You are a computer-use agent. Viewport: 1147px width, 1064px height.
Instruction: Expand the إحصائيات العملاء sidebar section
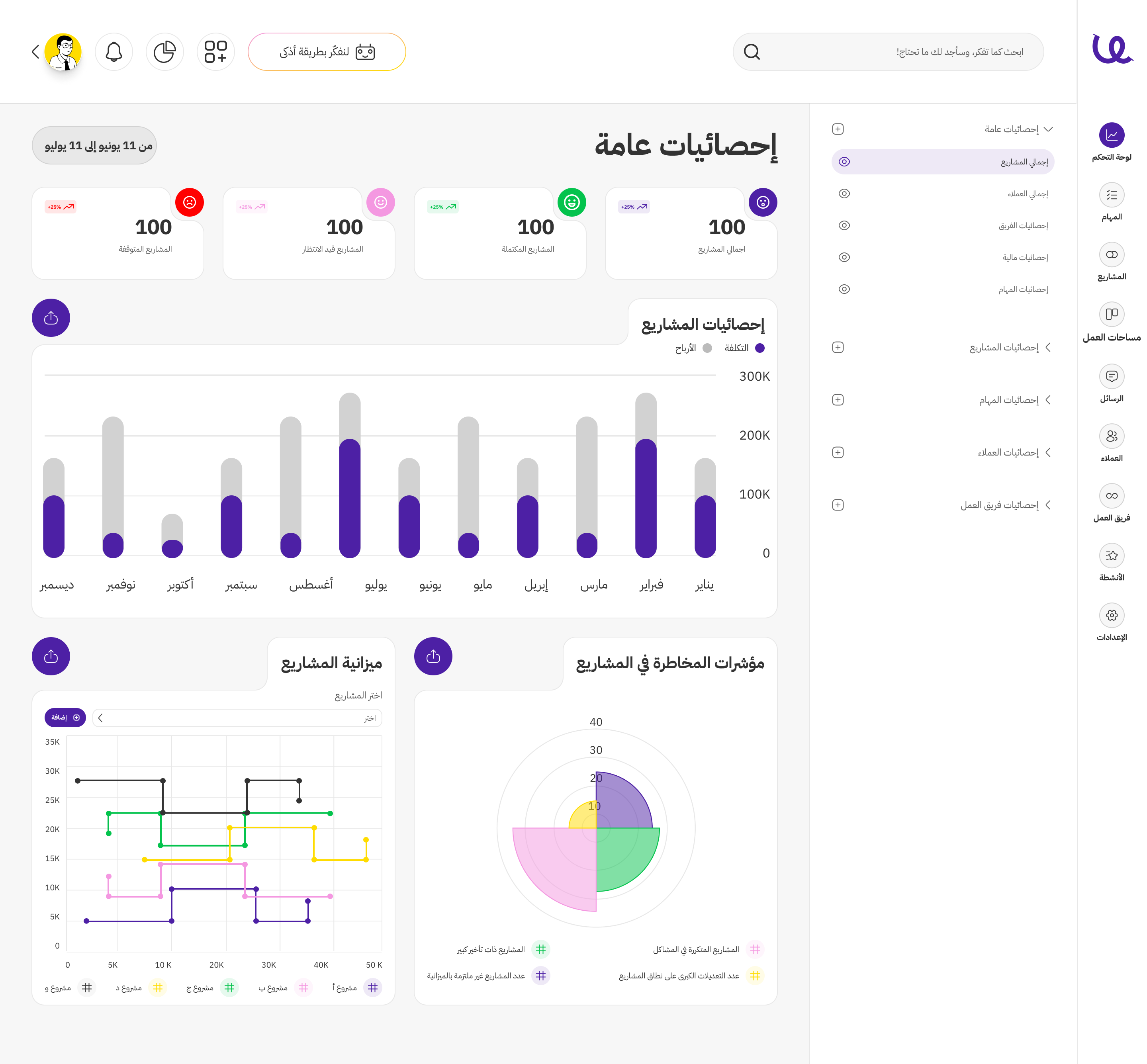pyautogui.click(x=1048, y=452)
